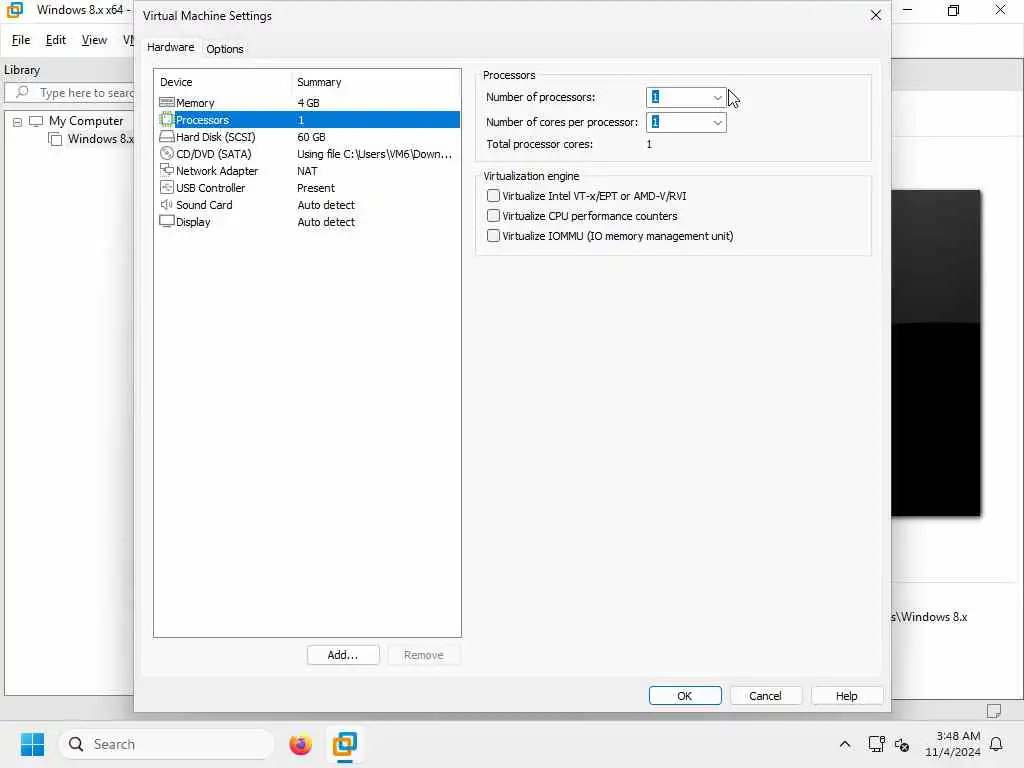Select the Hard Disk (SCSI) icon

click(x=167, y=136)
